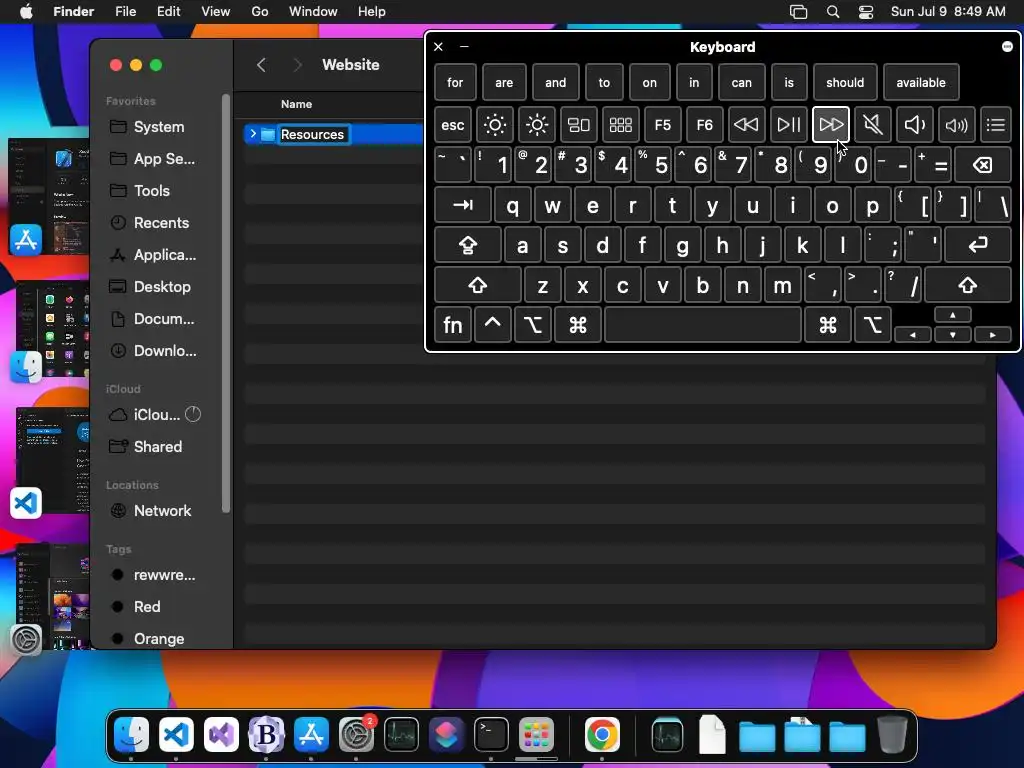Decrease brightness key on Keyboard viewer
Image resolution: width=1024 pixels, height=768 pixels.
click(x=494, y=124)
